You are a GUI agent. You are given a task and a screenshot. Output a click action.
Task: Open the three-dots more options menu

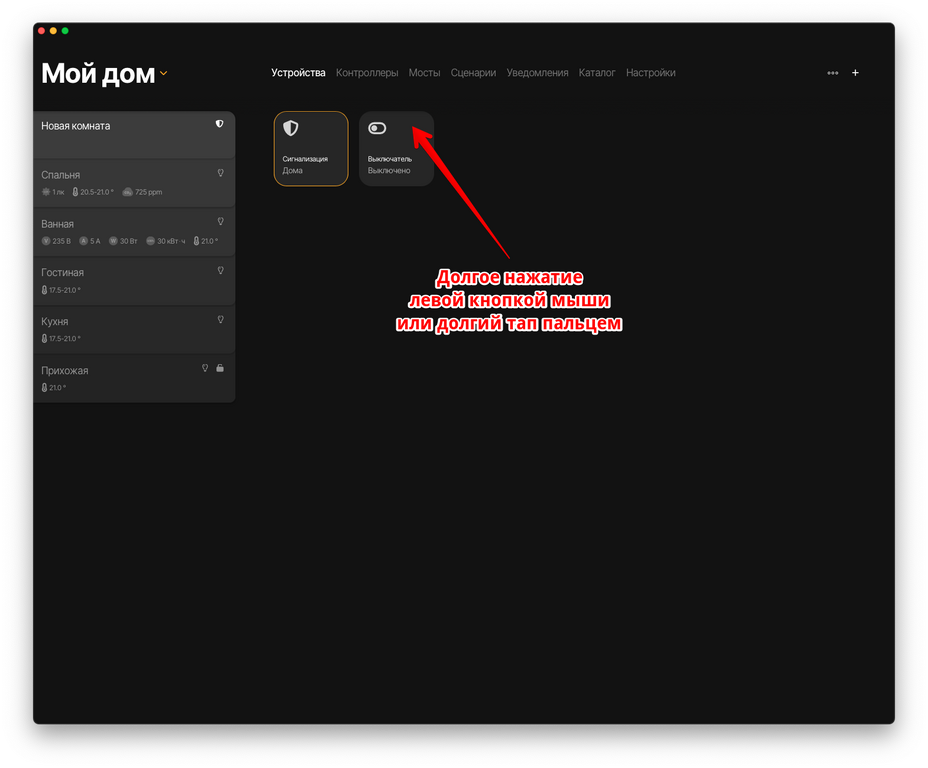tap(833, 73)
